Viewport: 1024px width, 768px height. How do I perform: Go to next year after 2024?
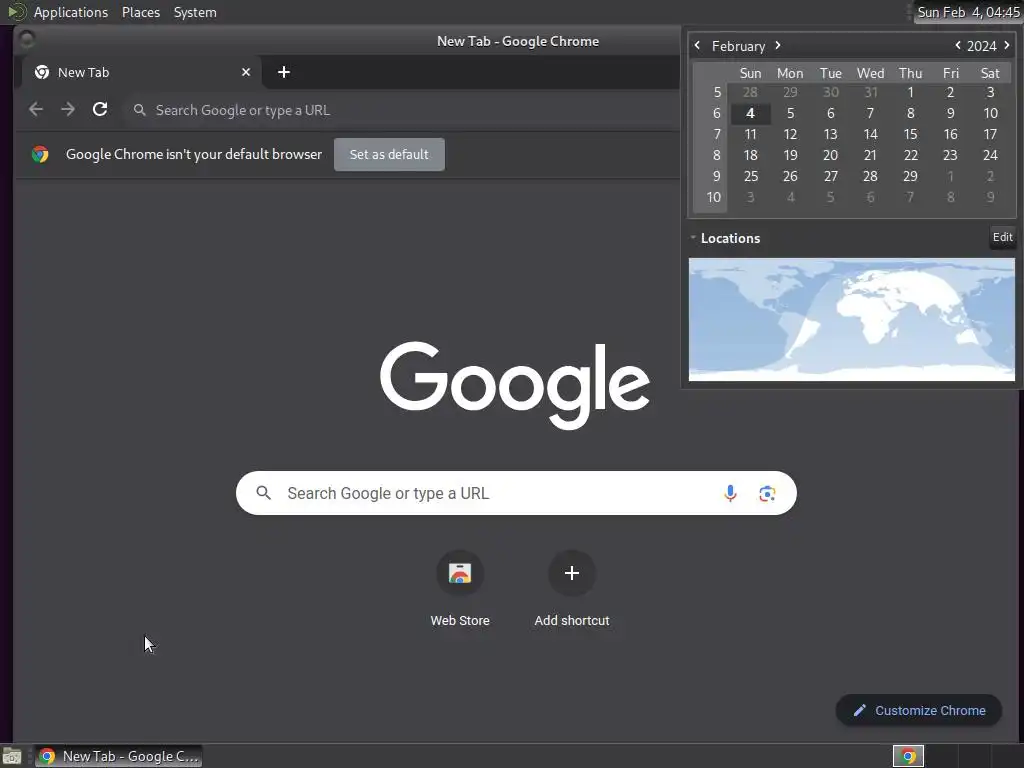pos(1006,45)
